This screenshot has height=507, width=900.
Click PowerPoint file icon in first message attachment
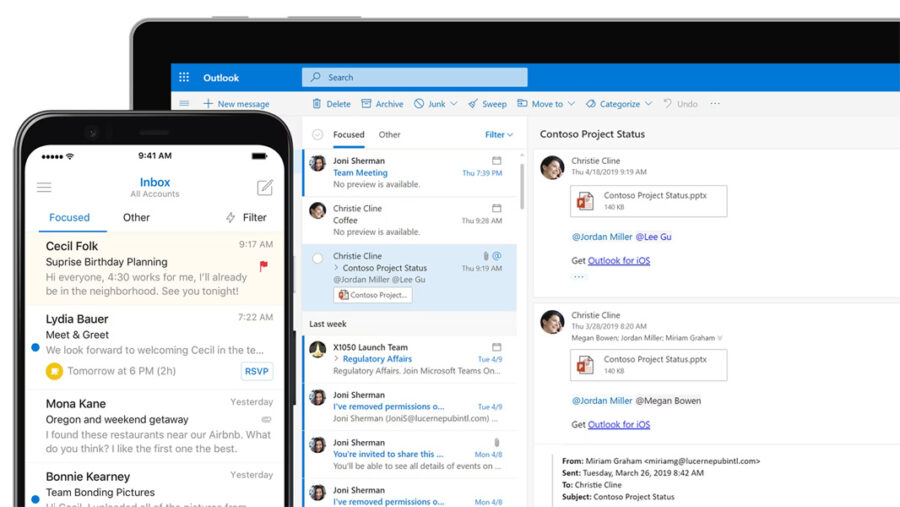pos(585,201)
